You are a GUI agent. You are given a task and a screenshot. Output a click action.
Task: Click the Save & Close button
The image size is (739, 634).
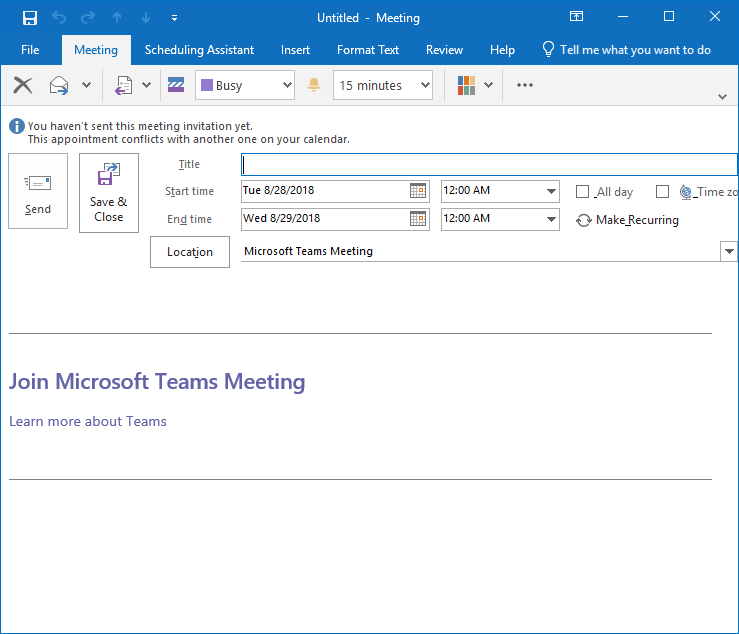pos(109,193)
